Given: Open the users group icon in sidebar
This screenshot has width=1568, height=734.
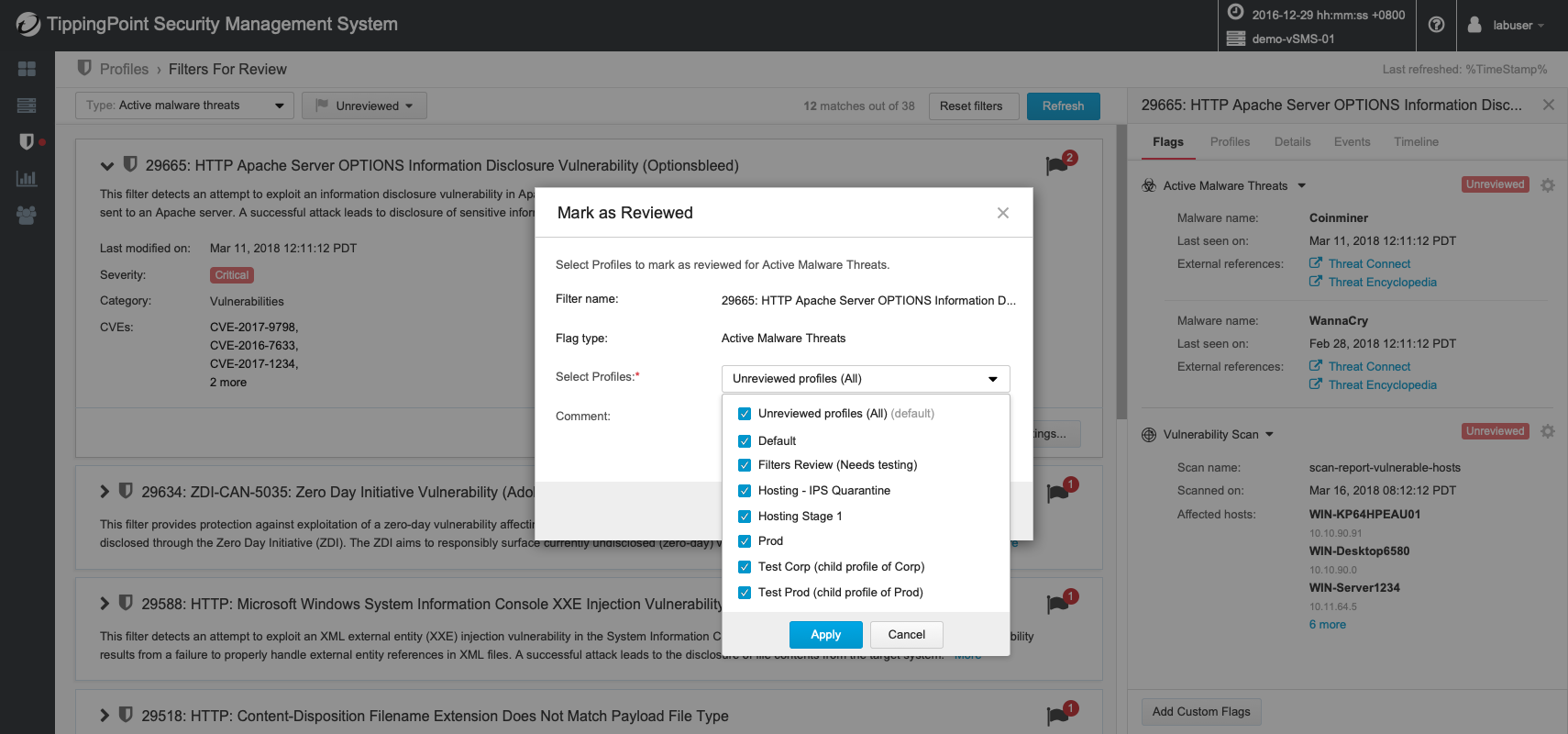Looking at the screenshot, I should (x=27, y=215).
